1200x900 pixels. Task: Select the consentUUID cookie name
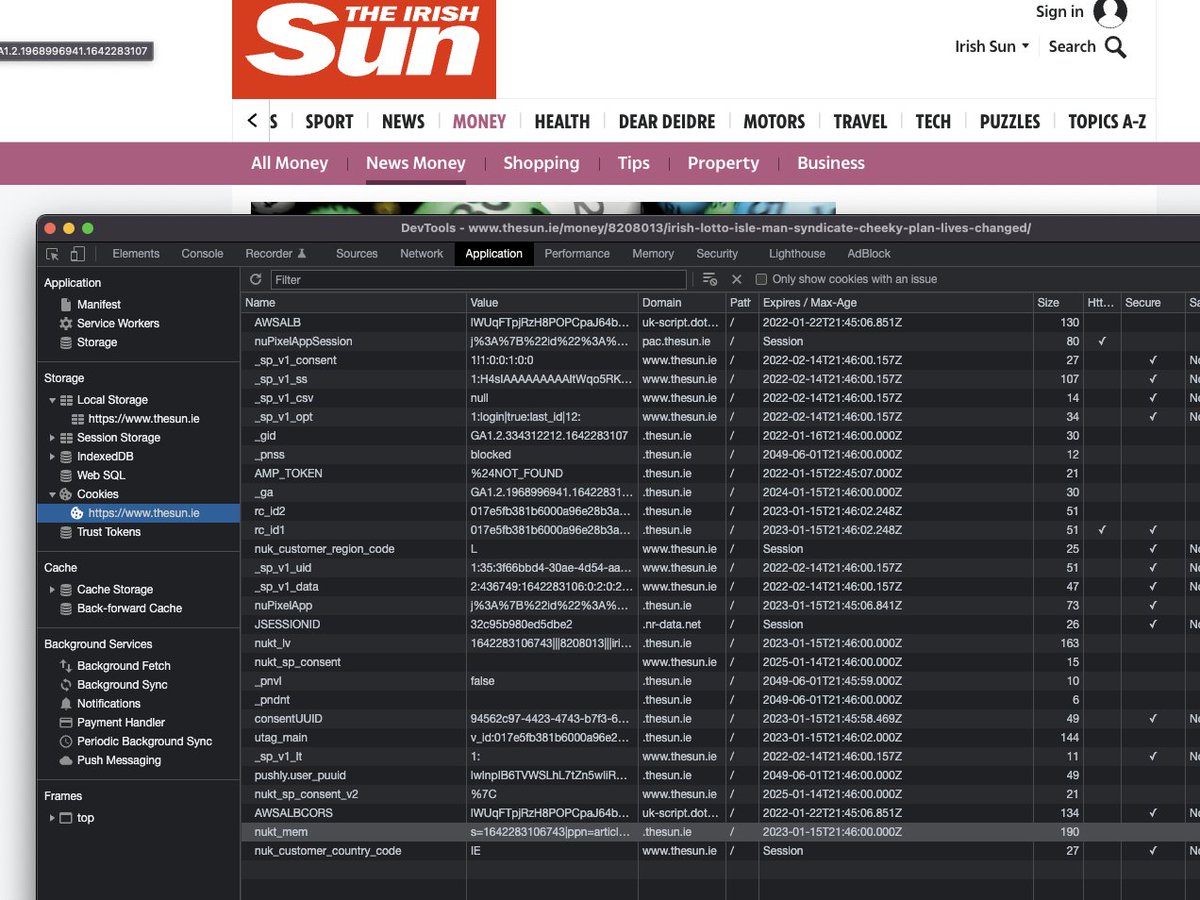click(288, 719)
